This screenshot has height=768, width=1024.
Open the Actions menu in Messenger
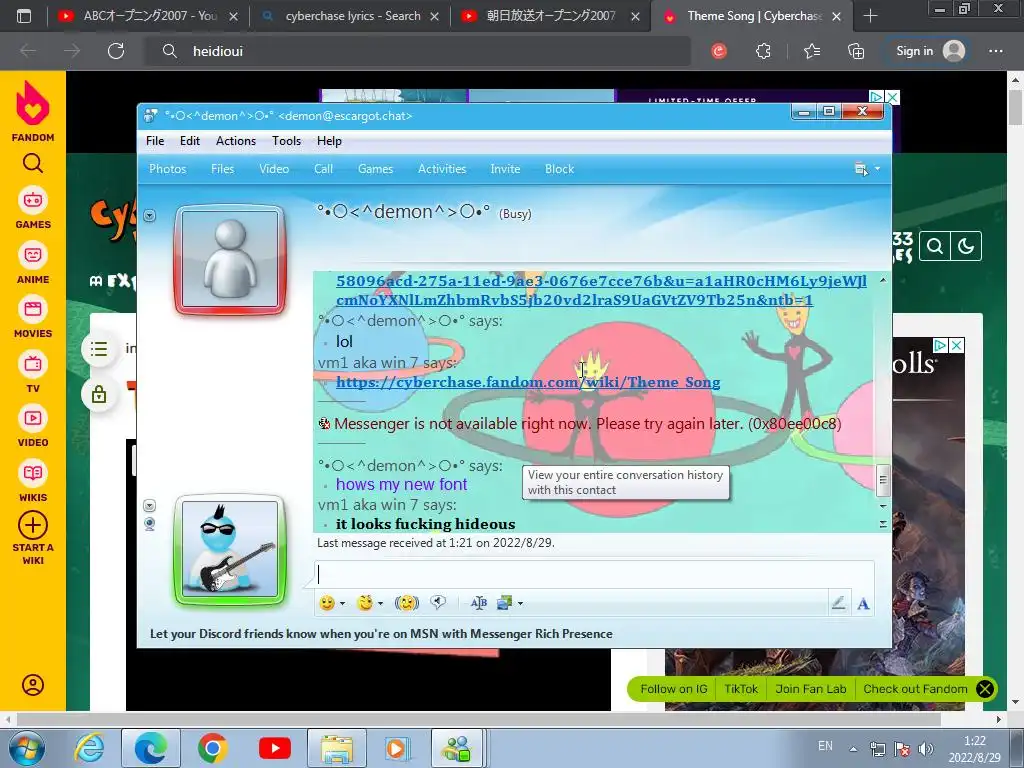tap(236, 141)
